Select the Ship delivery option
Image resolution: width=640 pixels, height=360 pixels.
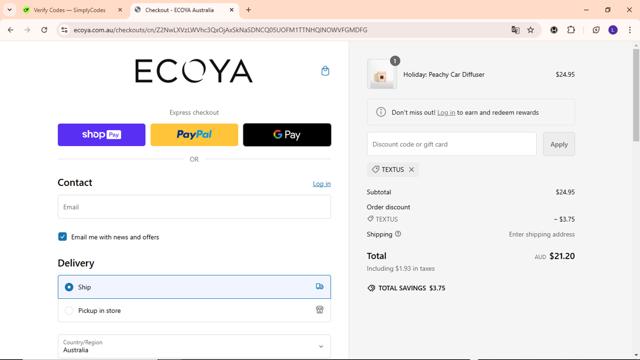[194, 287]
